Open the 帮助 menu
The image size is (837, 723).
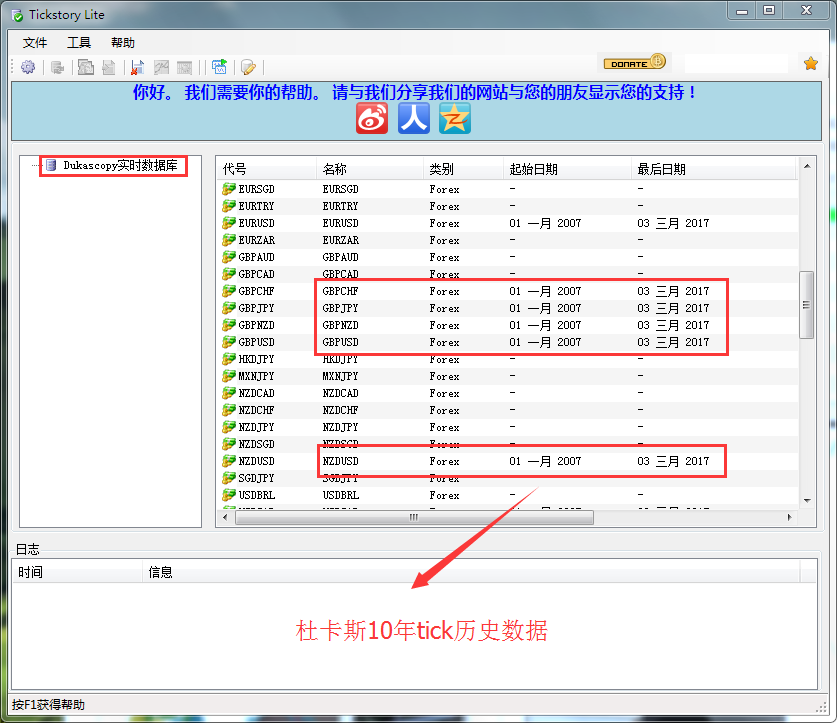[x=123, y=43]
